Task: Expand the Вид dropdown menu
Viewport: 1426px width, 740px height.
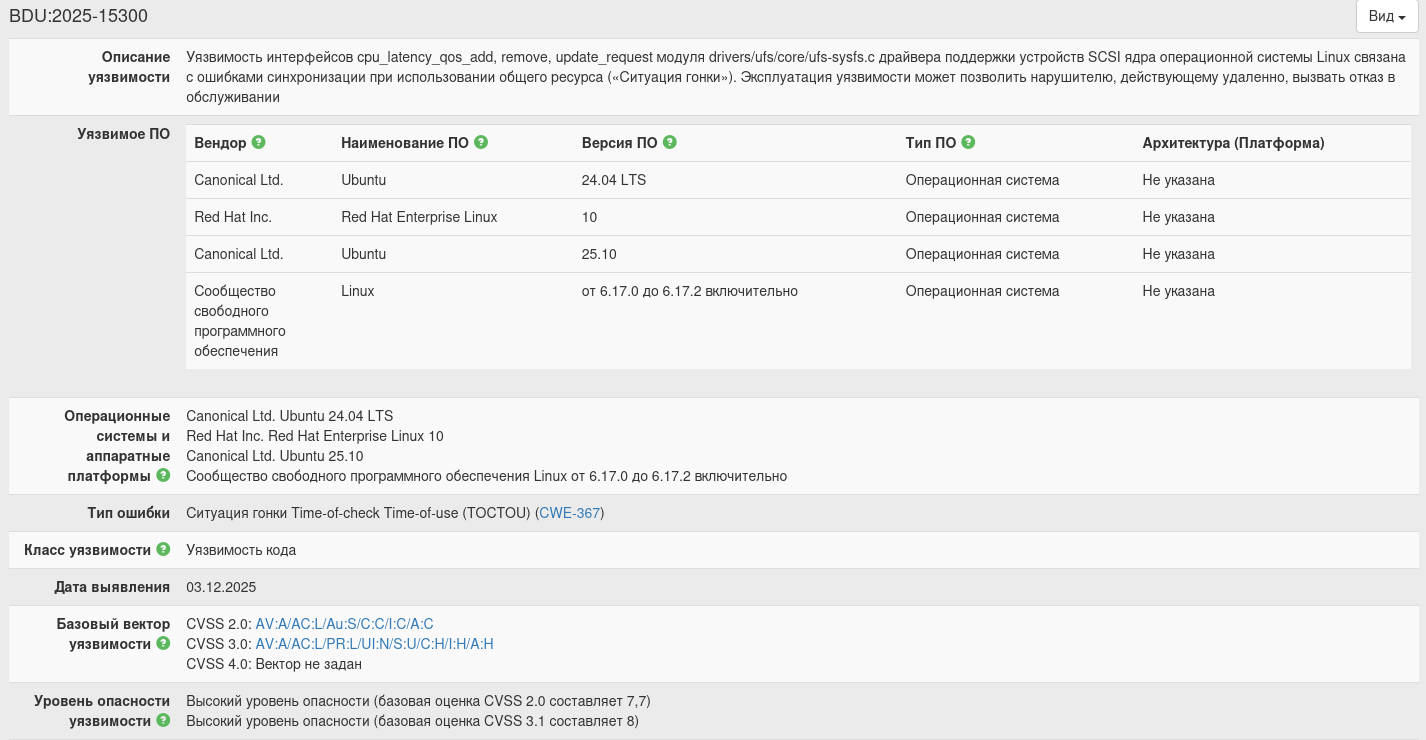Action: (x=1387, y=16)
